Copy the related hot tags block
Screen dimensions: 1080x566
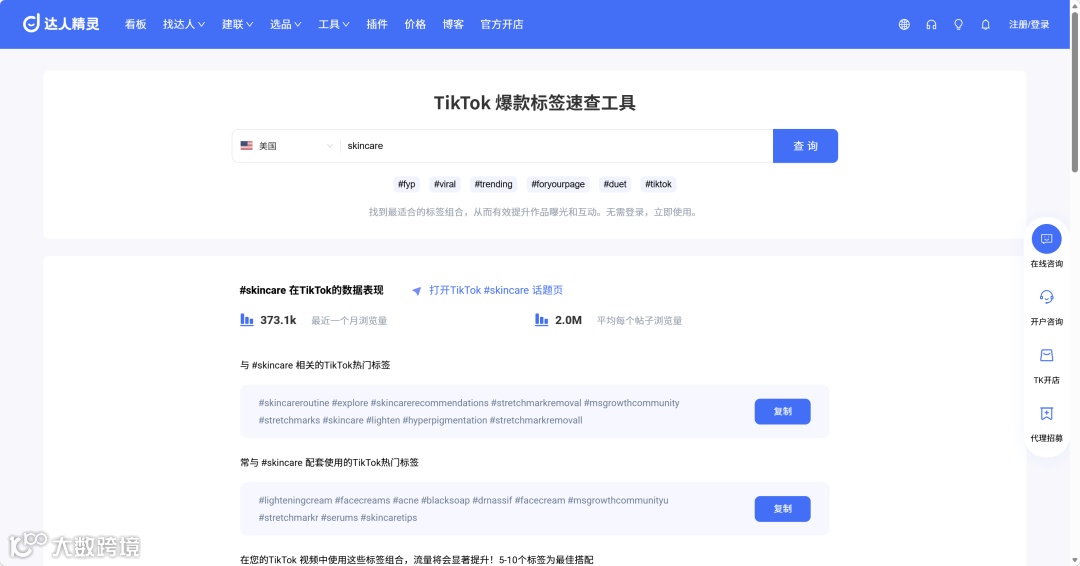coord(782,411)
